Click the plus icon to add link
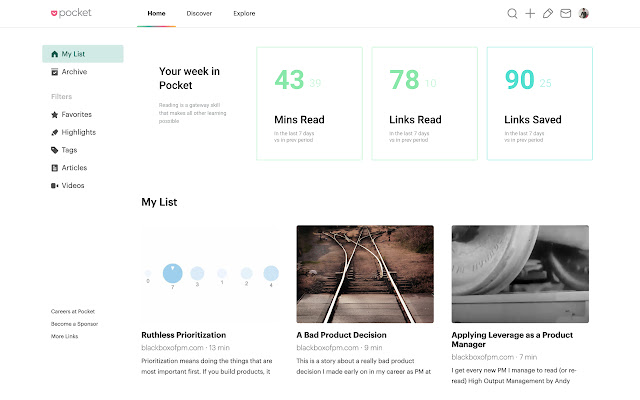The image size is (640, 400). pos(530,13)
